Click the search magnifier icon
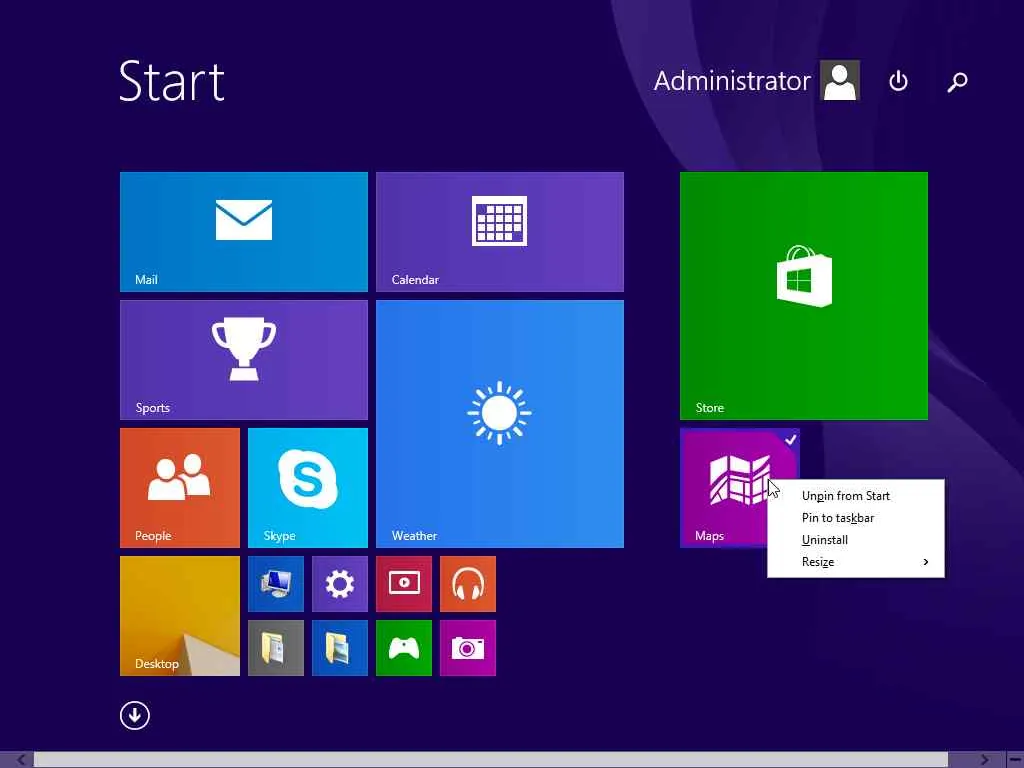This screenshot has height=768, width=1024. point(957,82)
